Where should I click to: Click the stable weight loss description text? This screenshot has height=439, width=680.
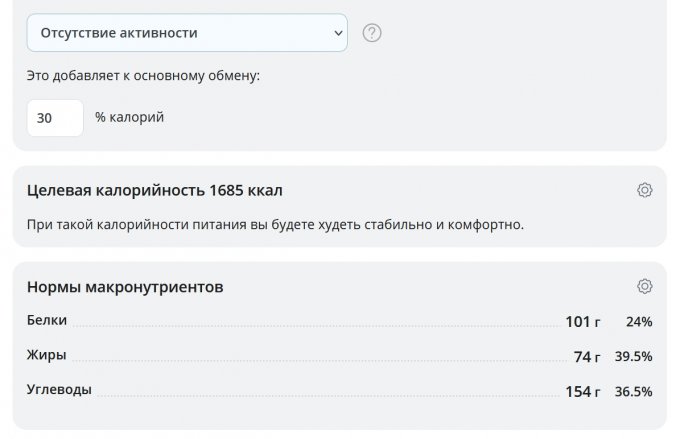point(275,224)
